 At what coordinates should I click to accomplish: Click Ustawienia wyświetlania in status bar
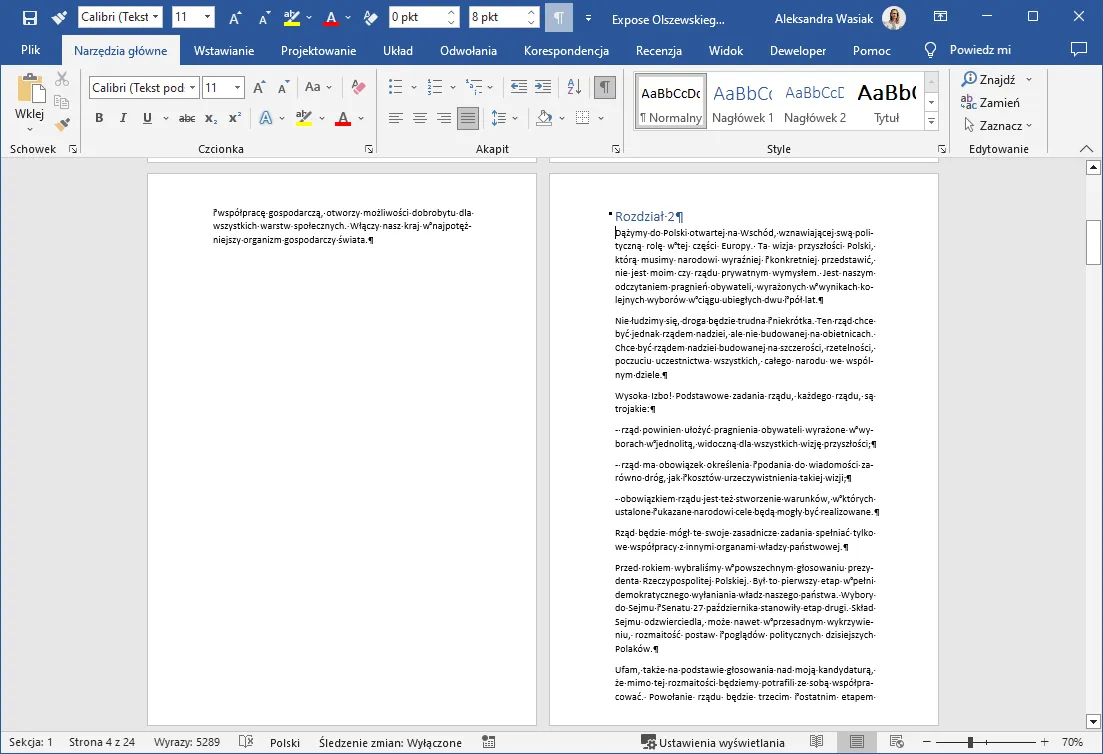click(x=713, y=743)
